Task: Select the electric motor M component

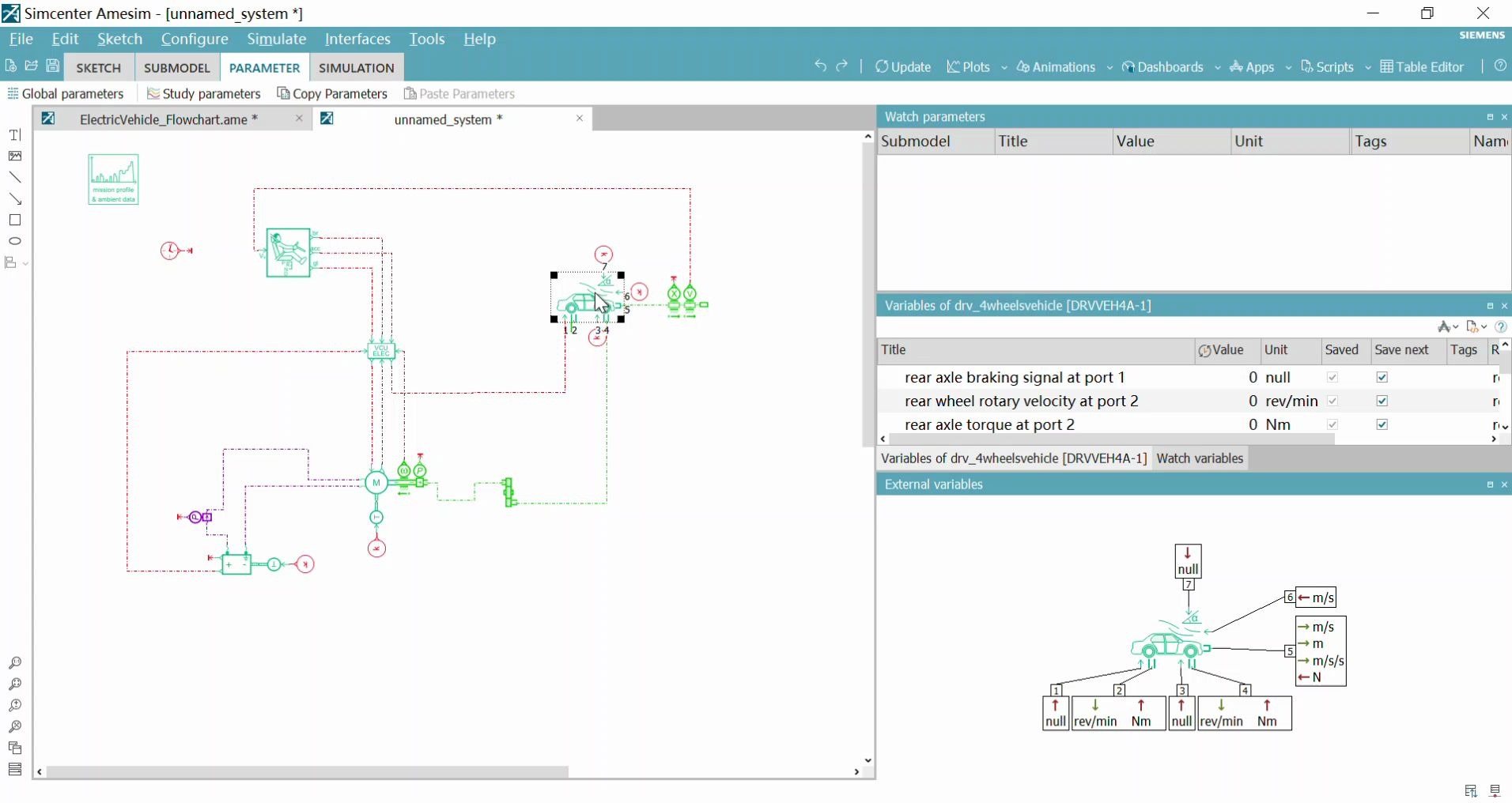Action: [376, 482]
